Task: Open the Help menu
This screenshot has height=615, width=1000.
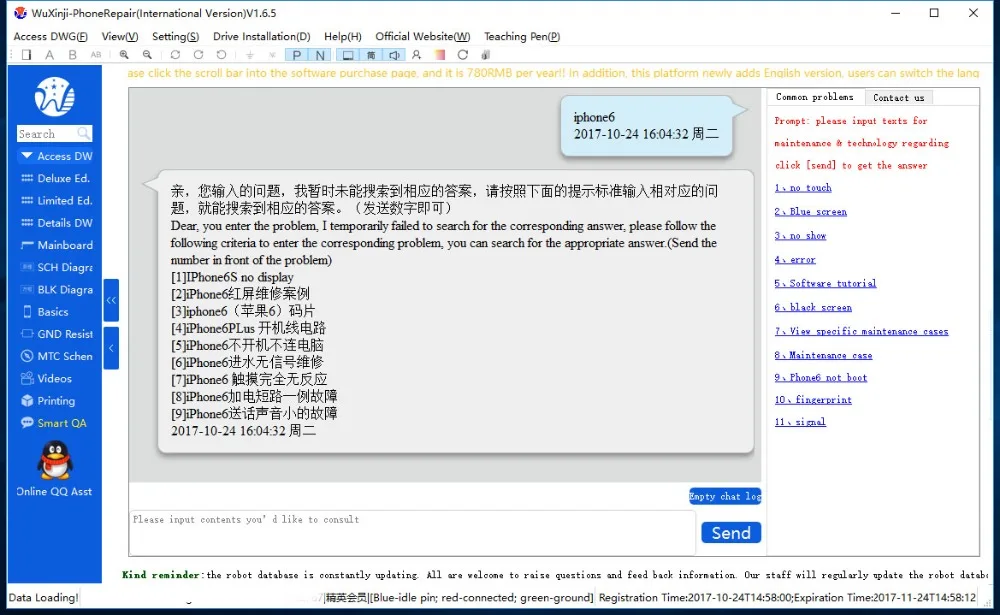Action: [342, 36]
